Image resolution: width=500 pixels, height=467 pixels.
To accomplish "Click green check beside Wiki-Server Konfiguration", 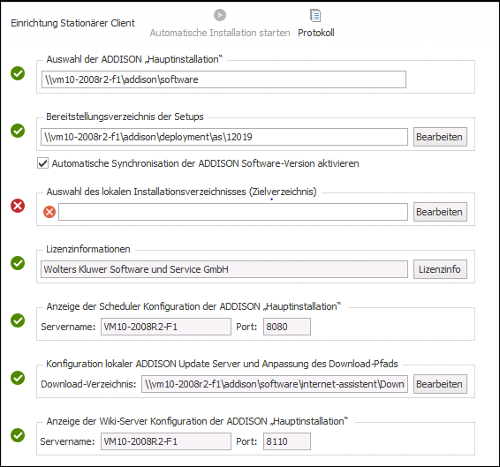I will [x=18, y=435].
